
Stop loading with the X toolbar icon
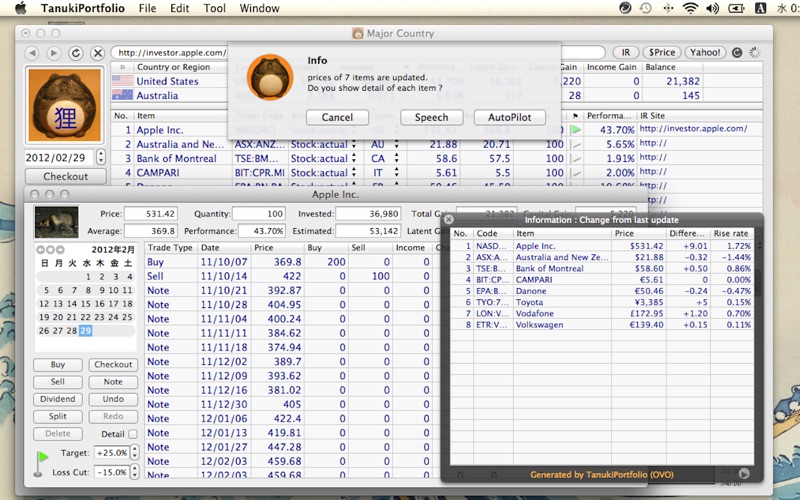pyautogui.click(x=97, y=53)
